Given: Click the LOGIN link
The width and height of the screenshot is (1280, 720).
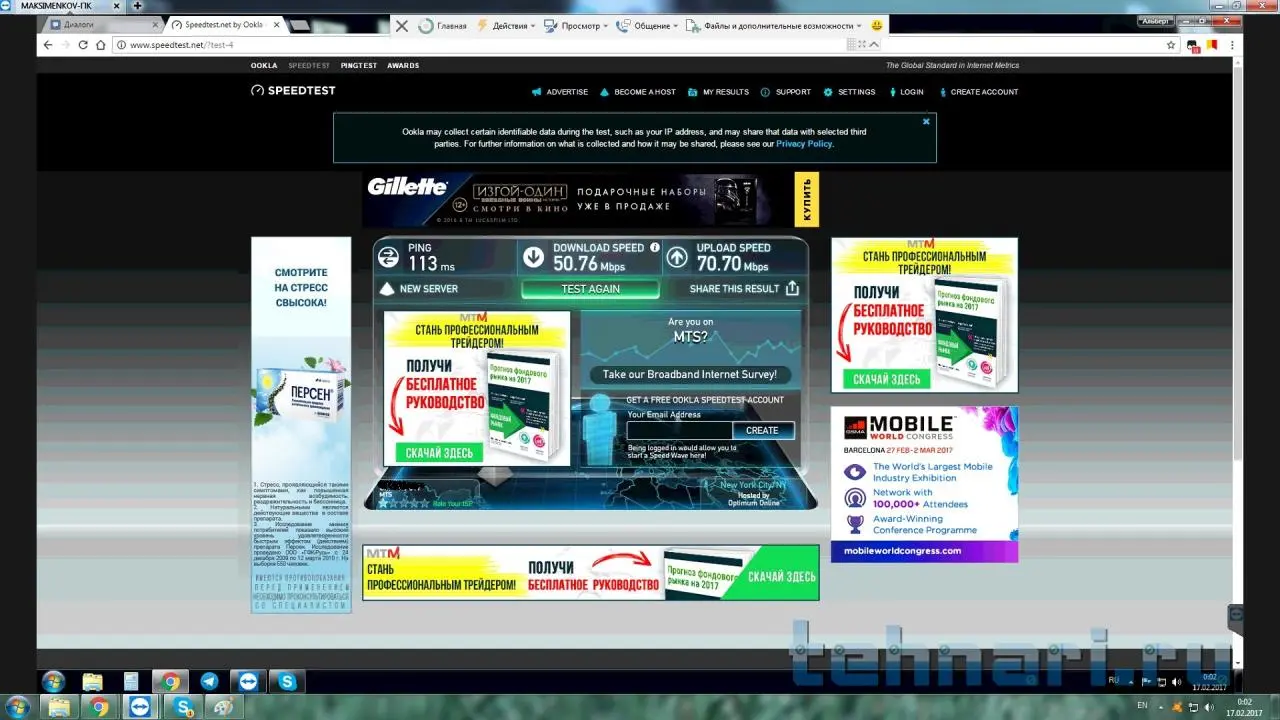Looking at the screenshot, I should (x=905, y=92).
